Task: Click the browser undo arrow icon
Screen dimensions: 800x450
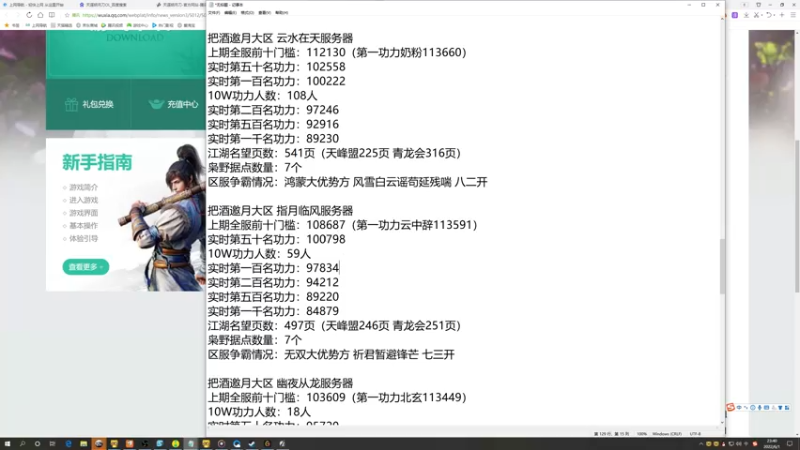Action: (769, 15)
